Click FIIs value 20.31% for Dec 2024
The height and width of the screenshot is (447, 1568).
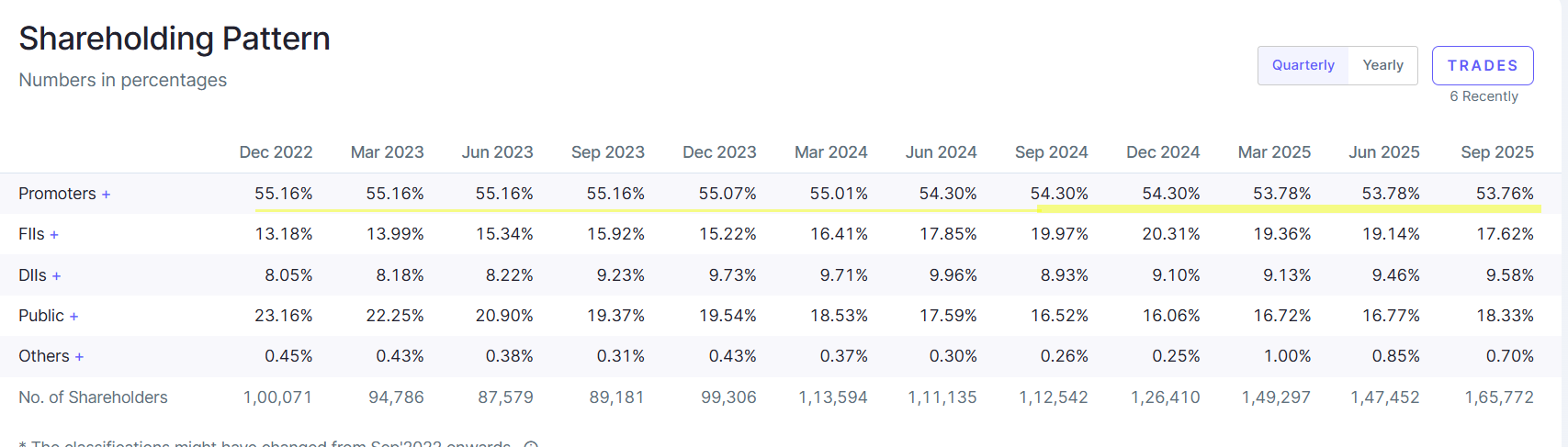pos(1170,234)
